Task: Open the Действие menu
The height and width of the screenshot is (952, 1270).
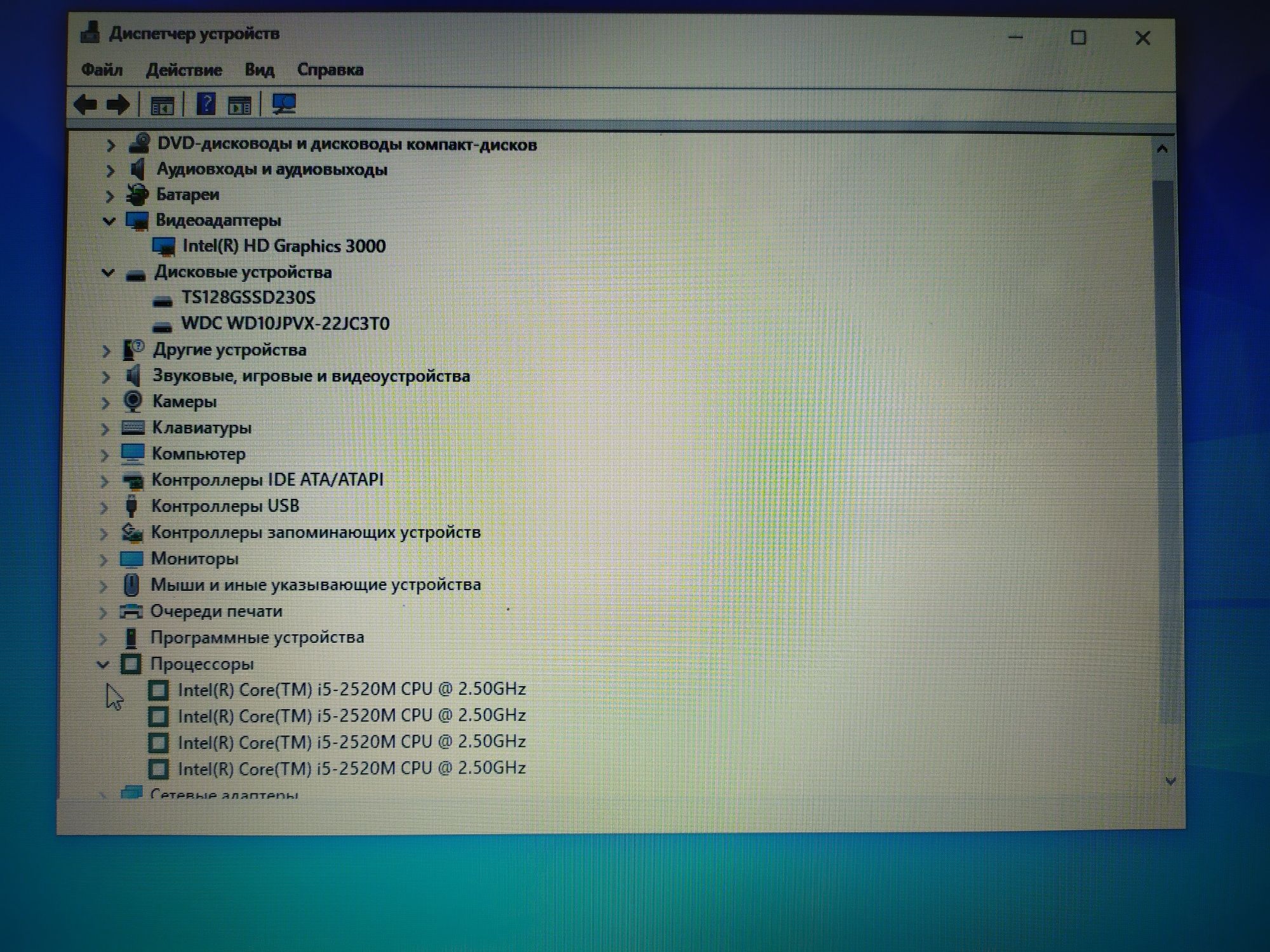Action: point(184,70)
